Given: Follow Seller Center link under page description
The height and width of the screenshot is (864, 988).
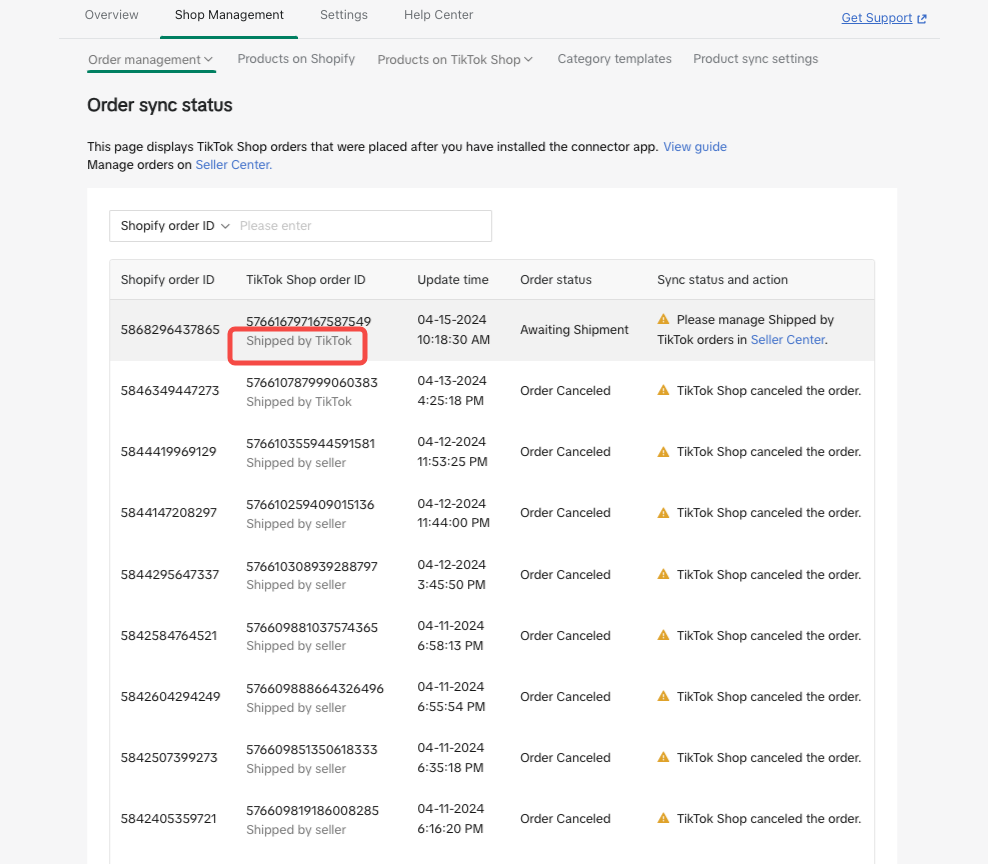Looking at the screenshot, I should click(233, 164).
